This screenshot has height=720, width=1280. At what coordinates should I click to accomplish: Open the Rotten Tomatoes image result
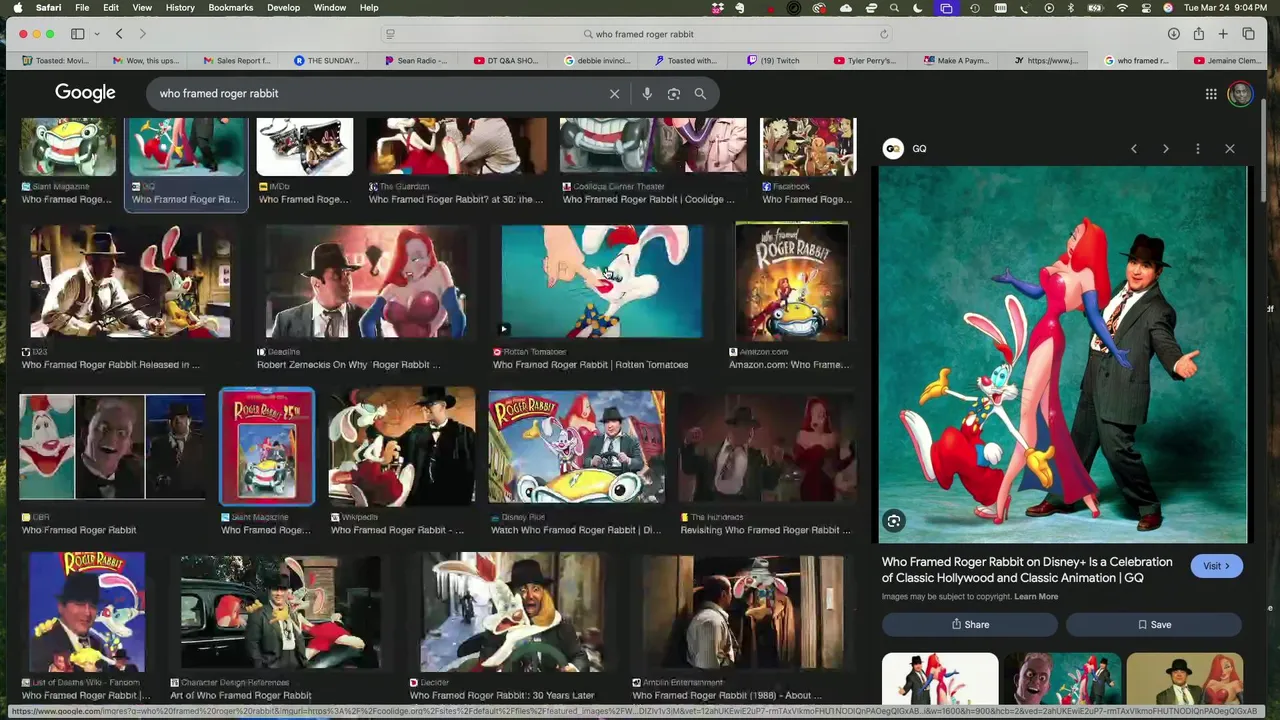601,282
